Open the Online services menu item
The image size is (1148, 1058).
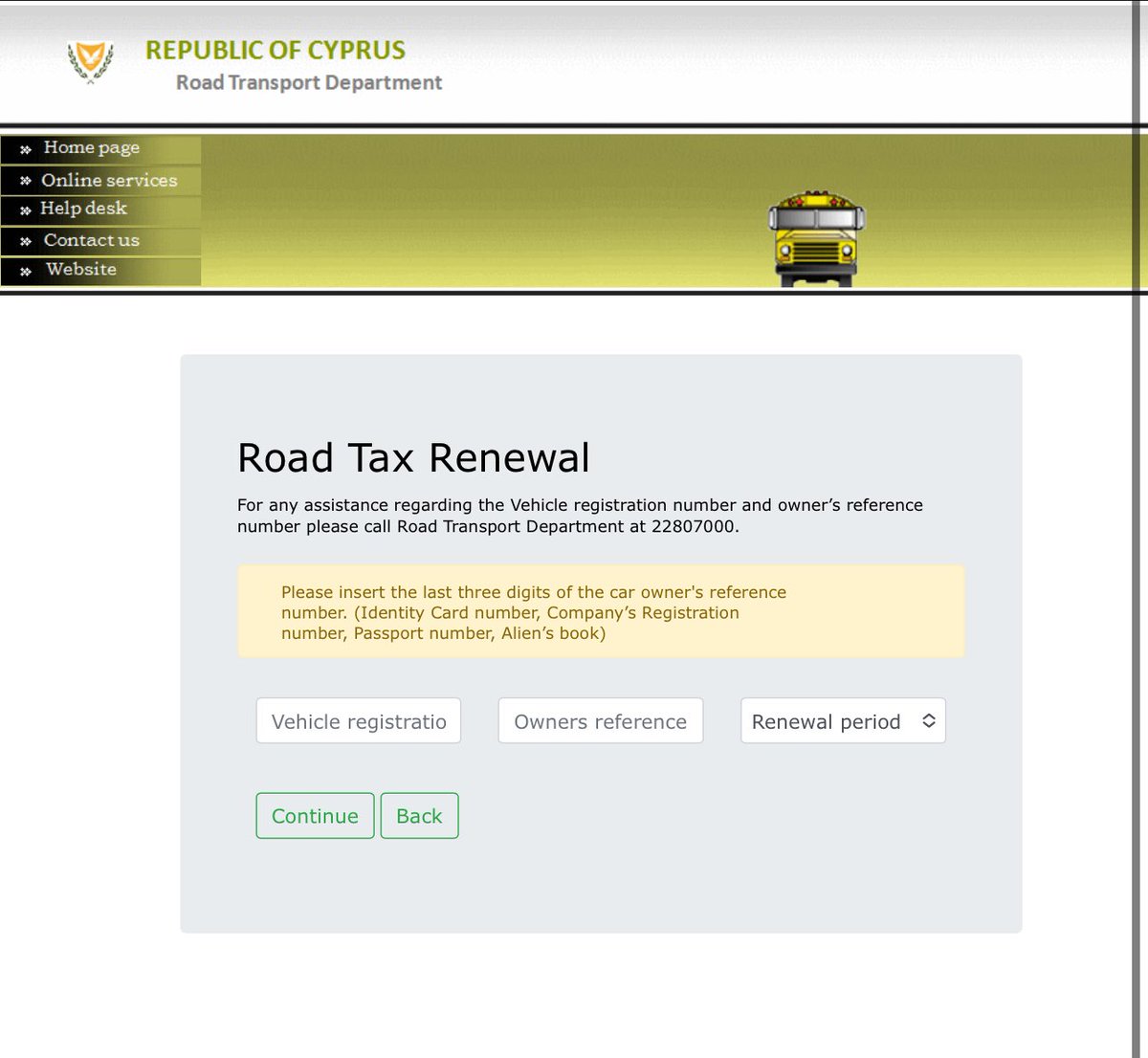coord(100,180)
